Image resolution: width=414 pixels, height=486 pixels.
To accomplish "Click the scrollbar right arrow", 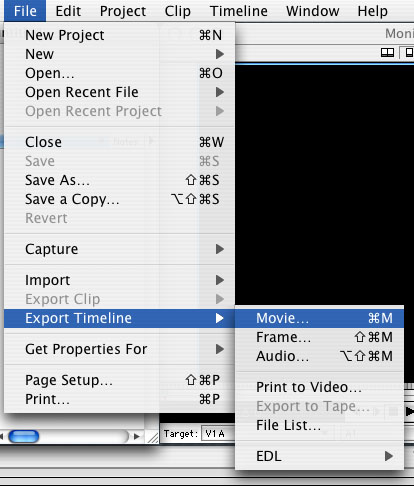I will 136,436.
